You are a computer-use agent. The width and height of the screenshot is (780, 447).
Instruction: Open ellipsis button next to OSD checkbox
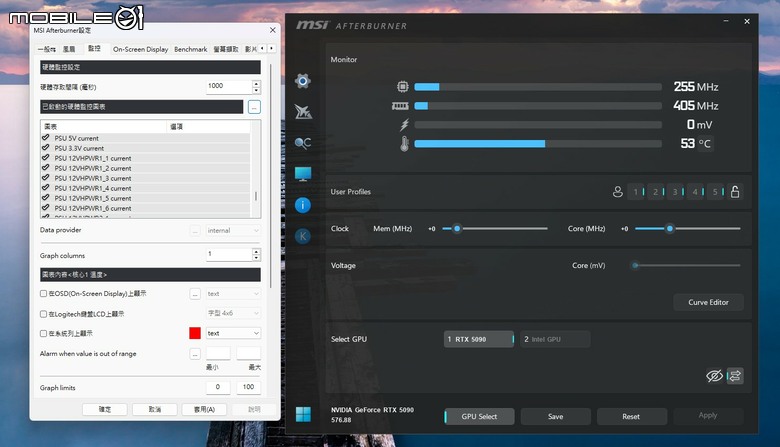(x=195, y=294)
